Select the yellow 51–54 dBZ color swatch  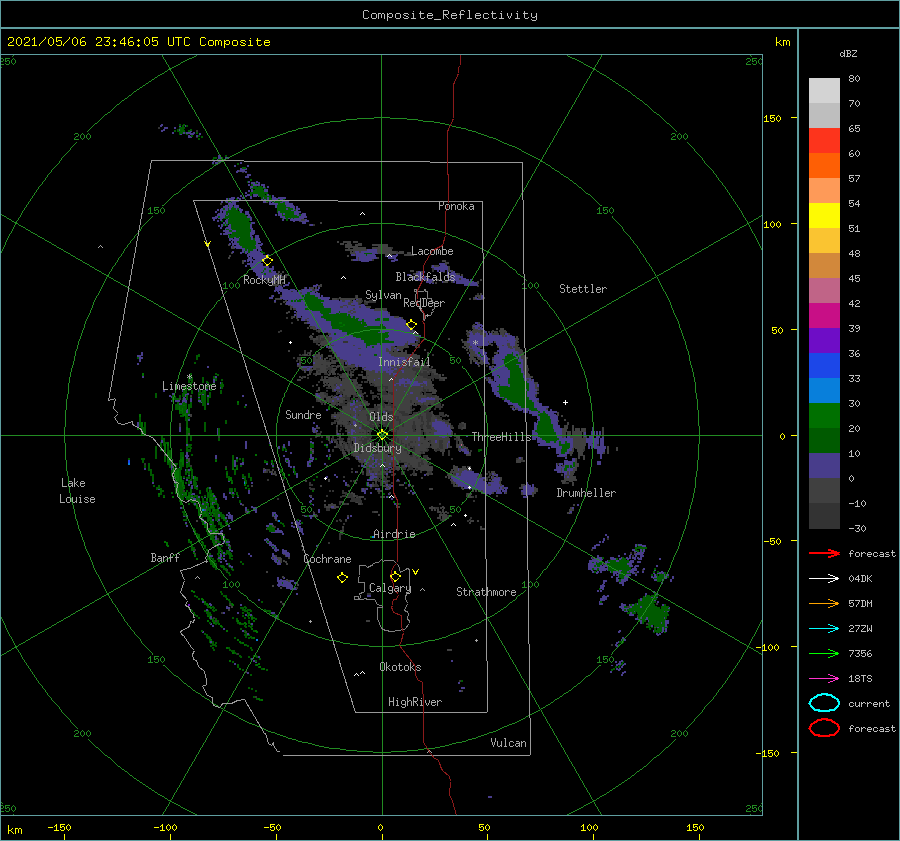[x=824, y=216]
